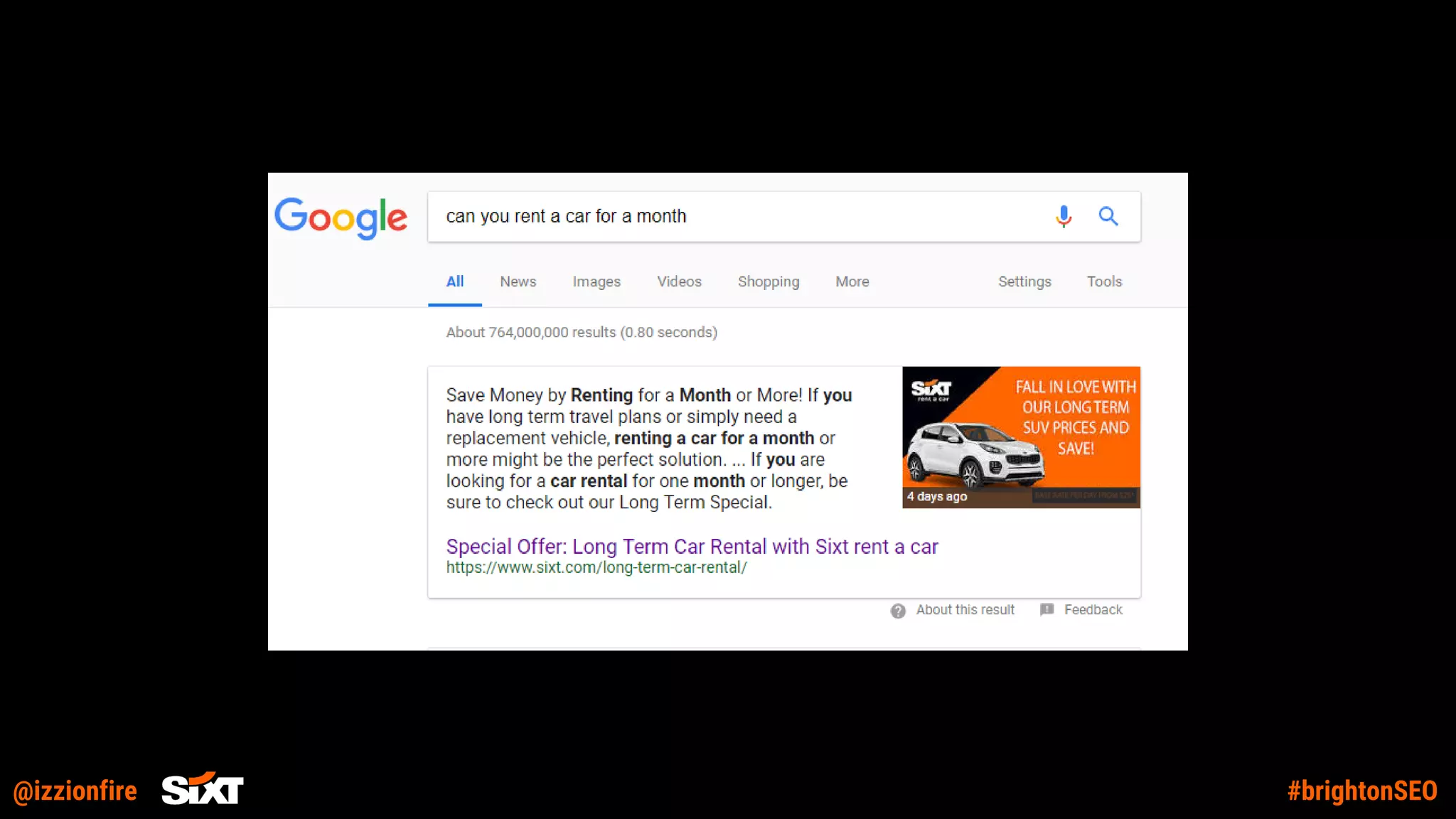Open the Sixt SUV promo thumbnail image
This screenshot has height=819, width=1456.
pos(1021,437)
